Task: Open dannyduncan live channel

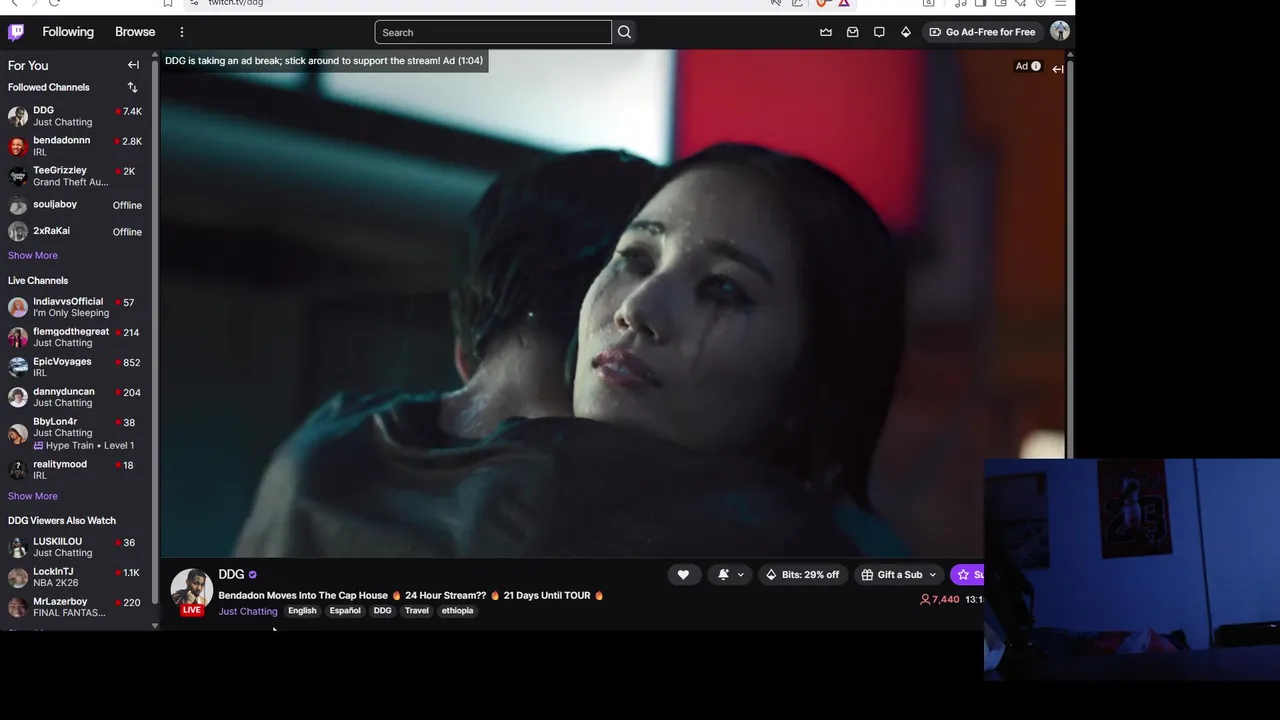Action: pos(75,397)
